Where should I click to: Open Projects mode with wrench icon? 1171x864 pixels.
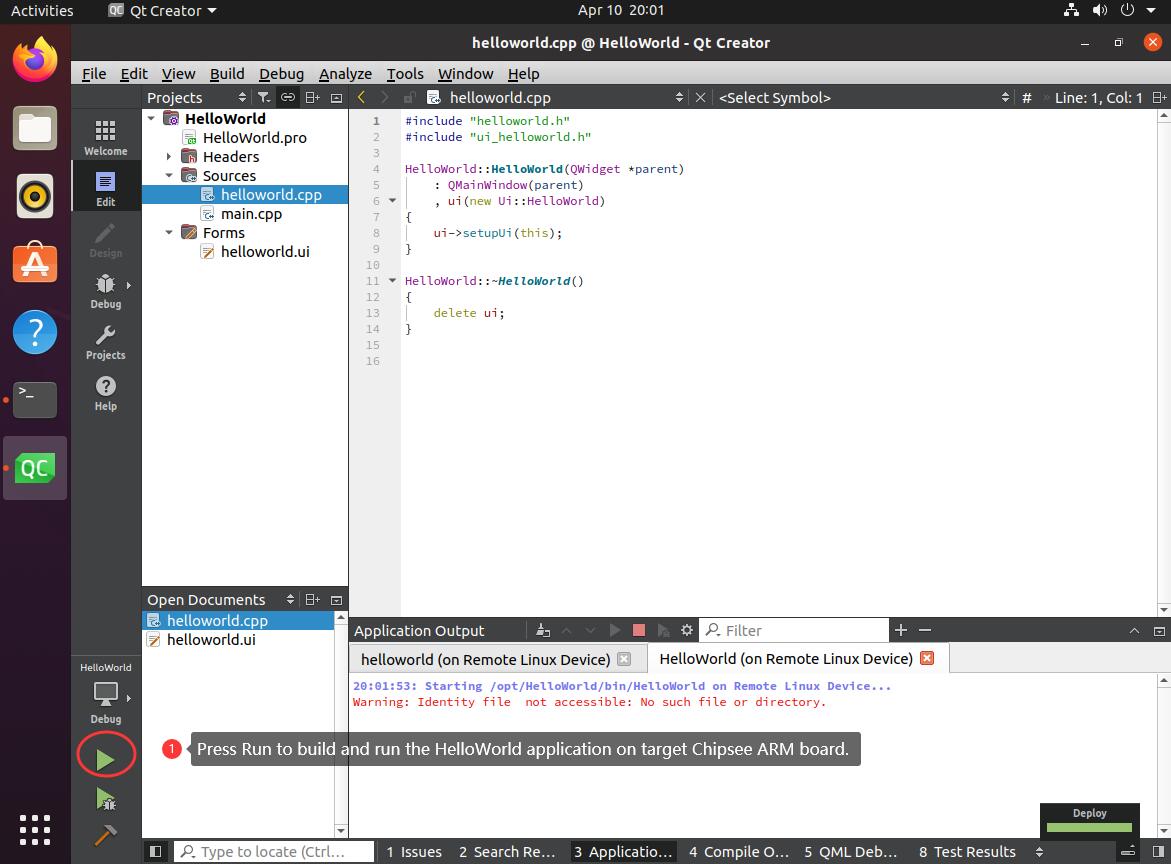pos(105,342)
